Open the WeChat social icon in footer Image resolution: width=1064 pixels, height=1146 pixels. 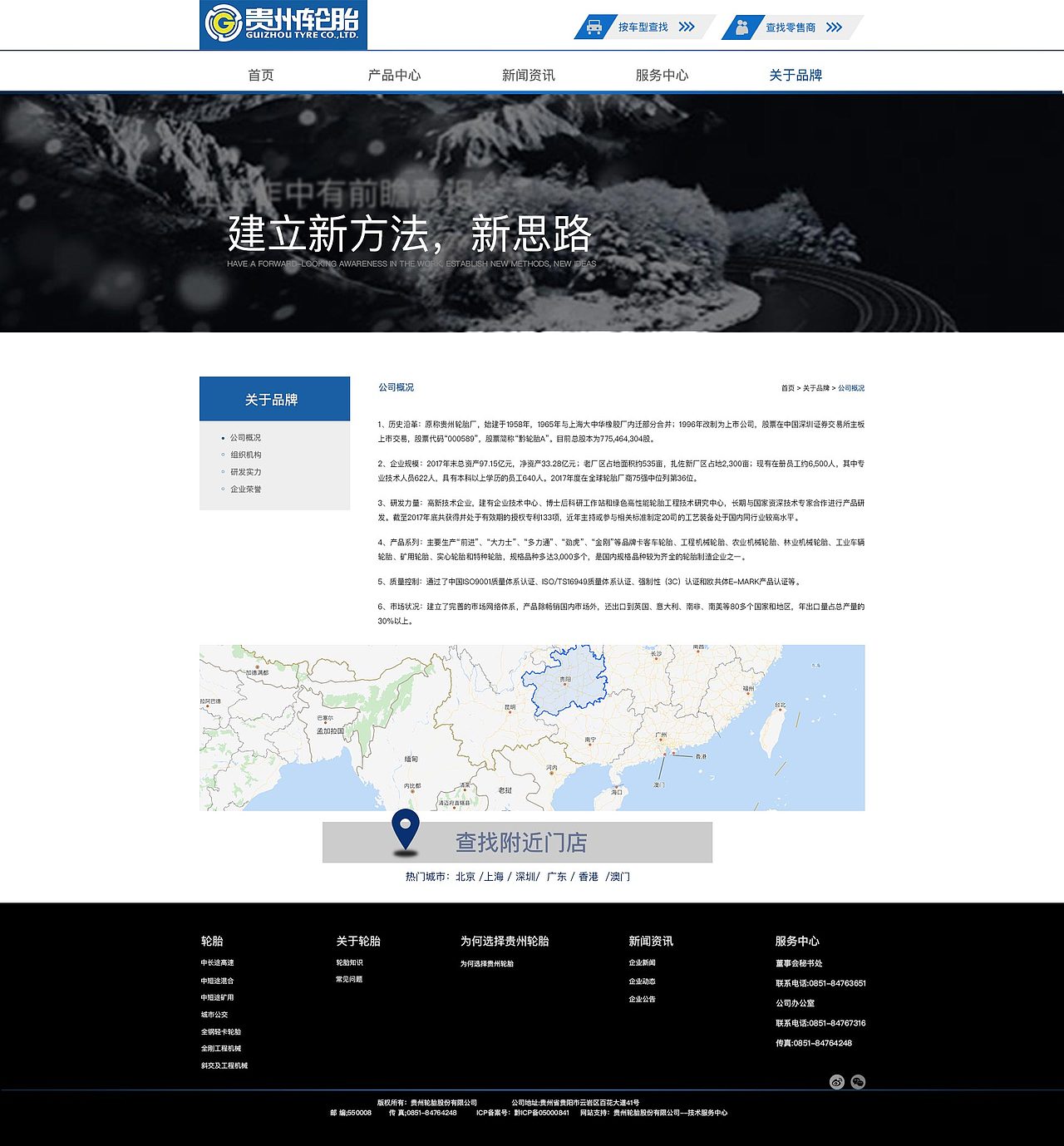858,1081
